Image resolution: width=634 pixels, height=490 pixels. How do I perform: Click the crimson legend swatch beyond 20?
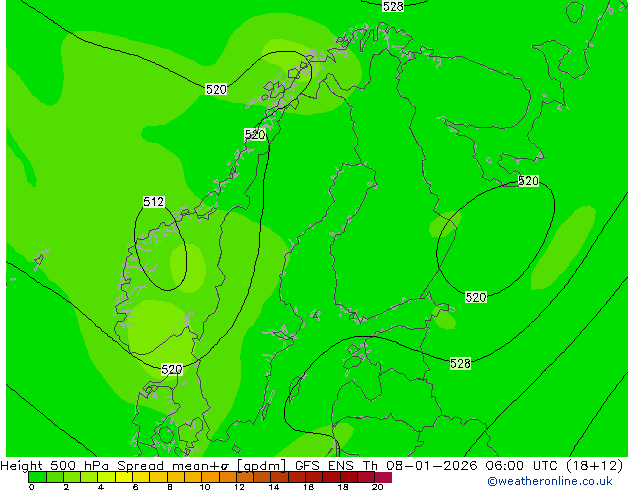pos(383,477)
